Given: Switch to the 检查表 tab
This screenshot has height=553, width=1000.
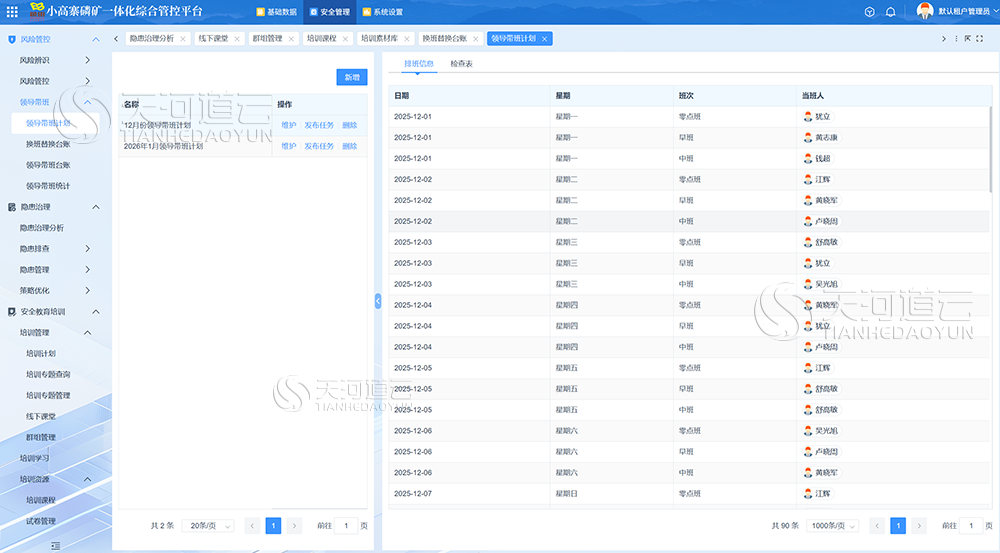Looking at the screenshot, I should (x=461, y=64).
